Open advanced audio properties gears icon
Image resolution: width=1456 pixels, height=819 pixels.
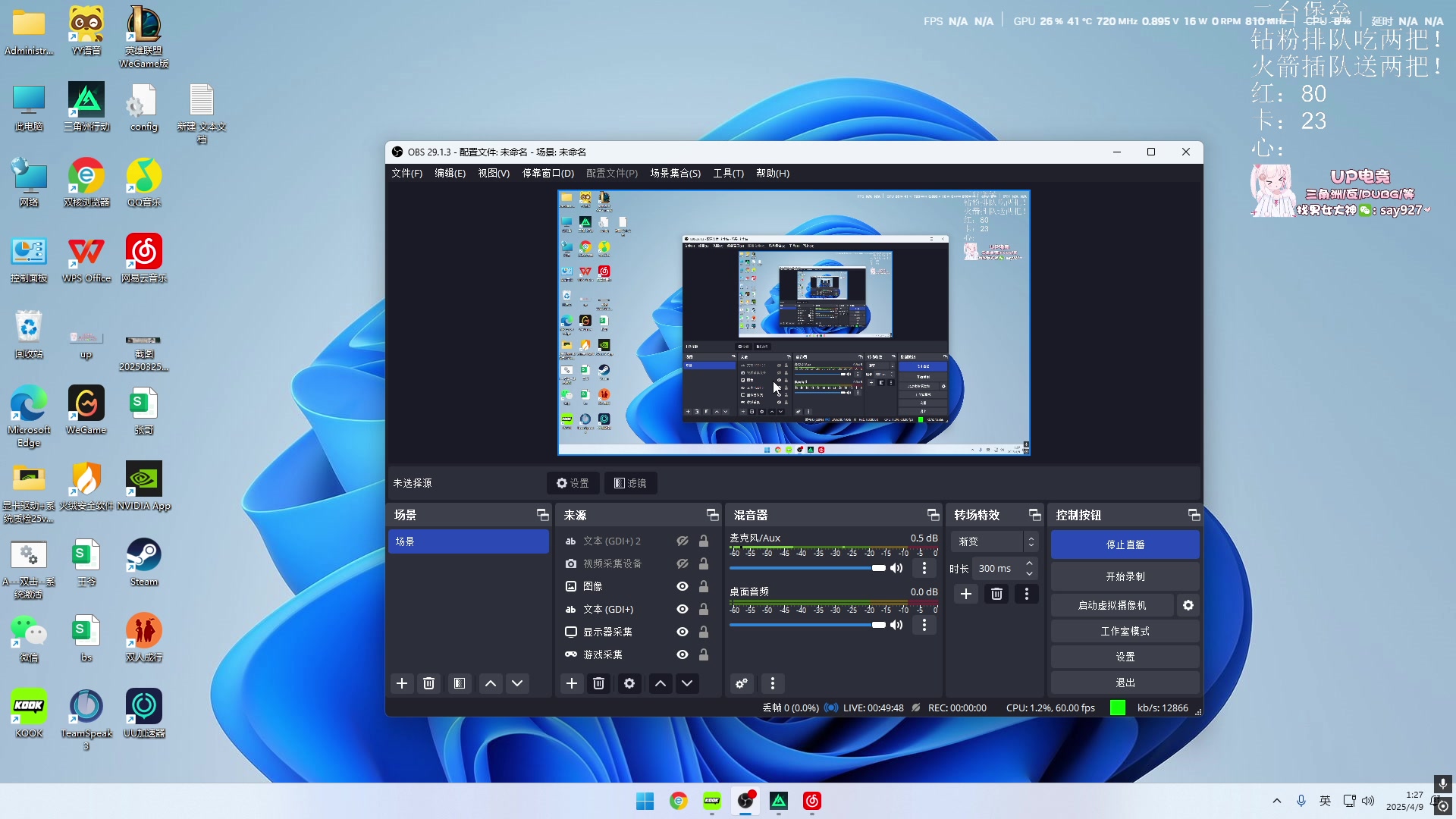742,683
